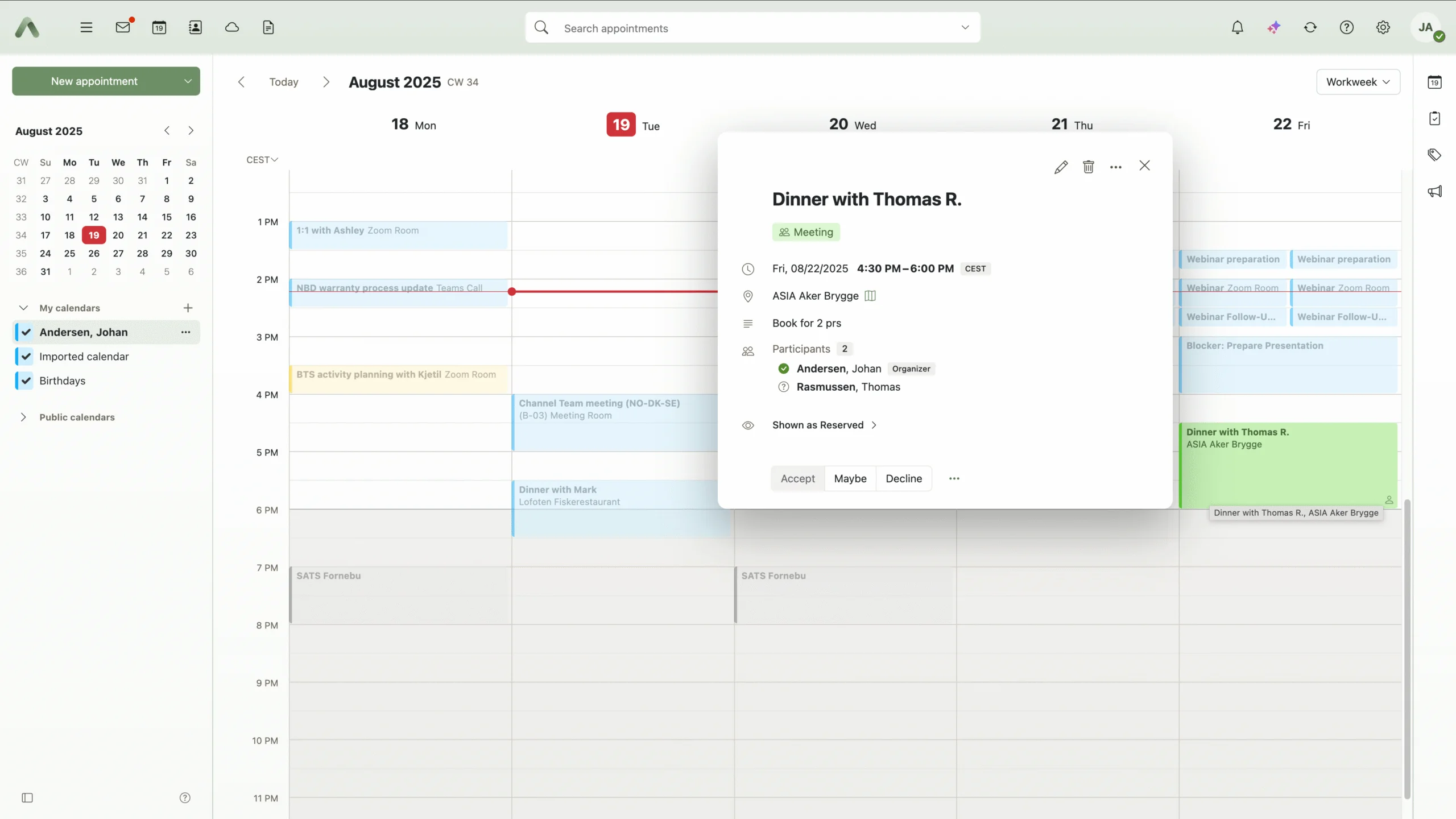Click the refresh sync icon
The width and height of the screenshot is (1456, 819).
click(x=1310, y=27)
